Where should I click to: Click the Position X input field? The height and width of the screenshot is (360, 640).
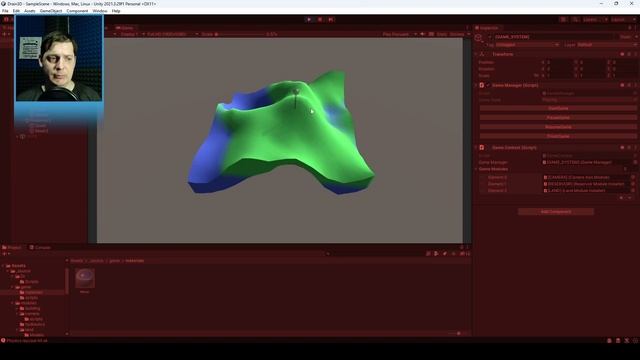click(x=559, y=62)
